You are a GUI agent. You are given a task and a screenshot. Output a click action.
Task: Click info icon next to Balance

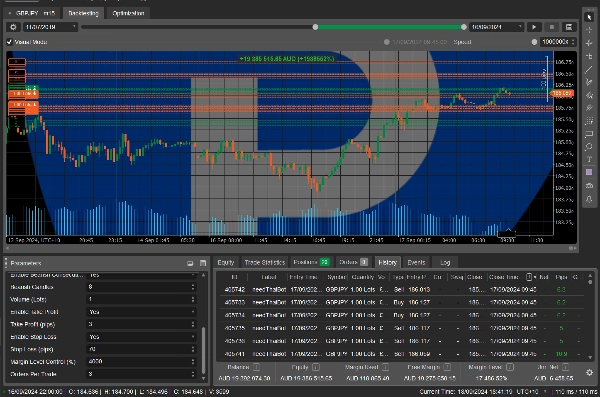coord(256,367)
